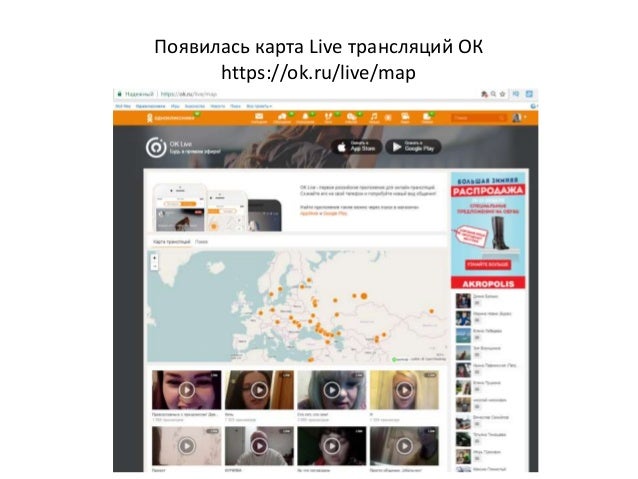The height and width of the screenshot is (479, 638).
Task: Zoom out of the map with minus button
Action: click(x=154, y=267)
